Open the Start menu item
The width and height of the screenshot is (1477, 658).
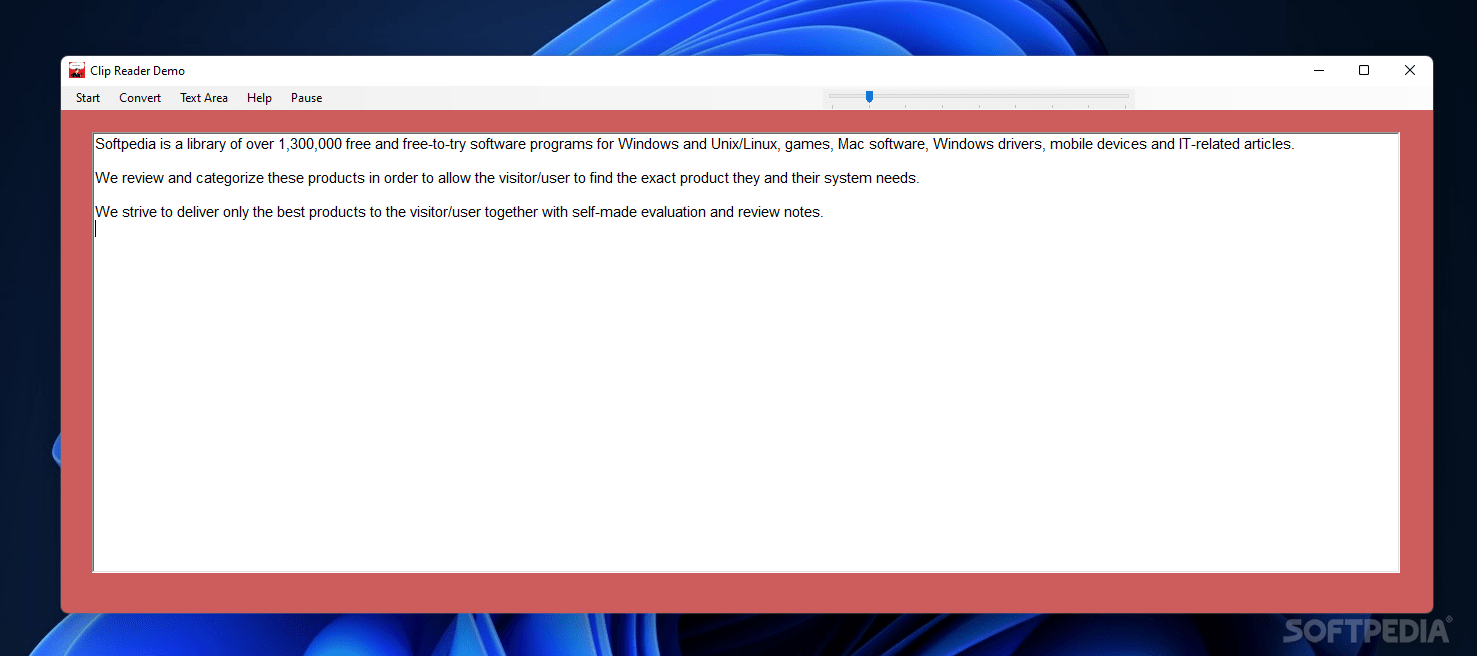88,98
